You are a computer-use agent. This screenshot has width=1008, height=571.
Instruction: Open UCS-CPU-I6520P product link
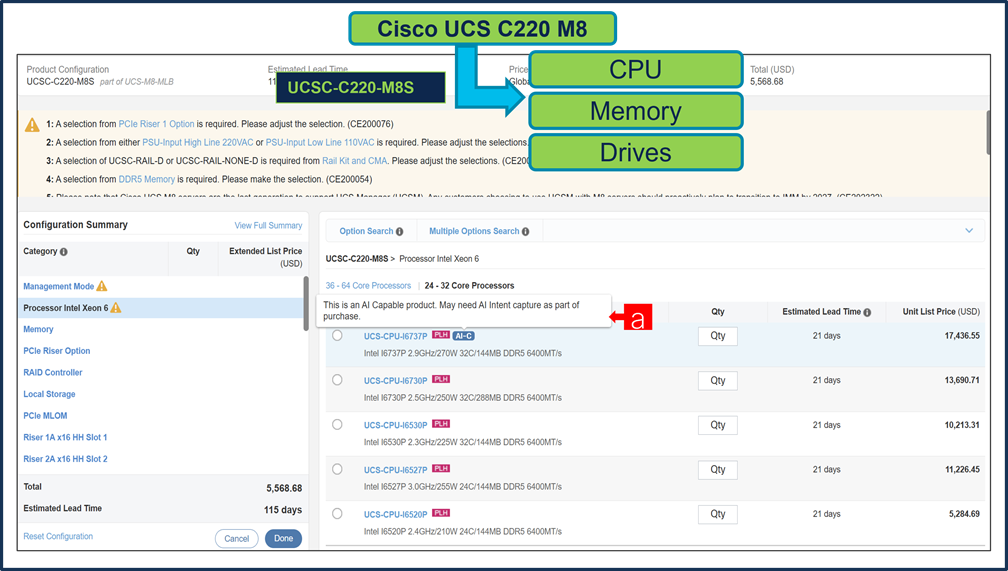click(395, 514)
